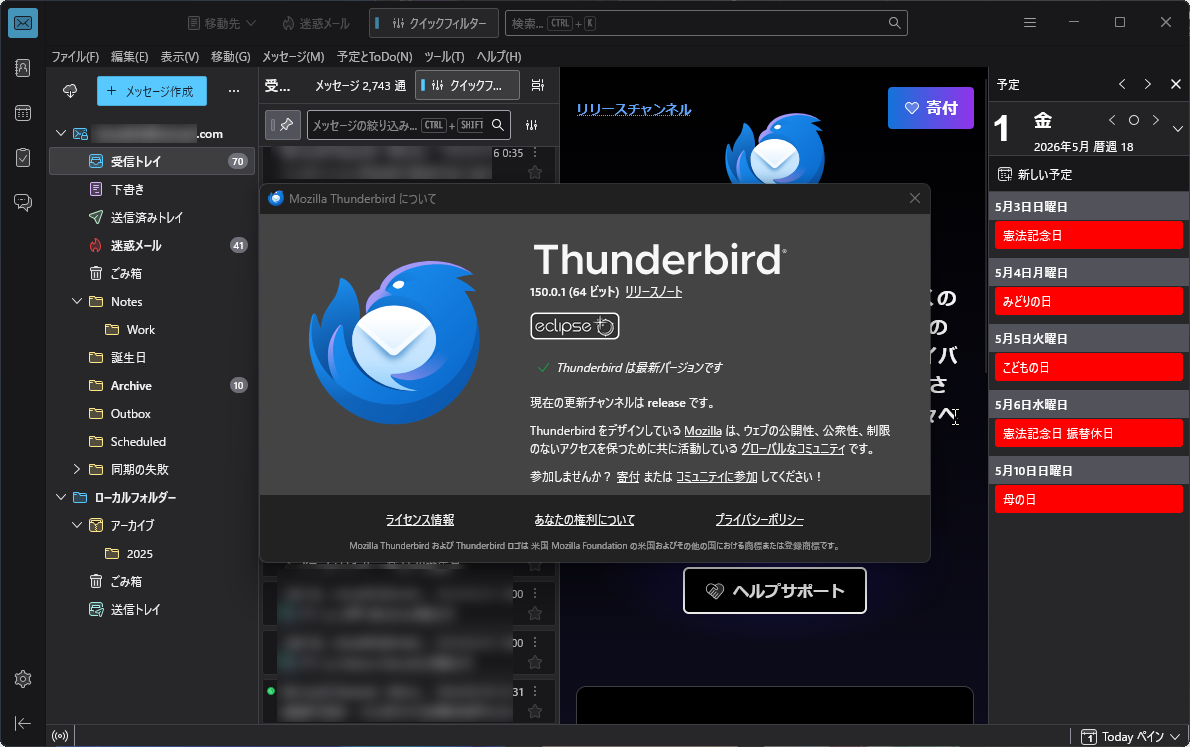Close the Today pane (予定)

[1176, 84]
